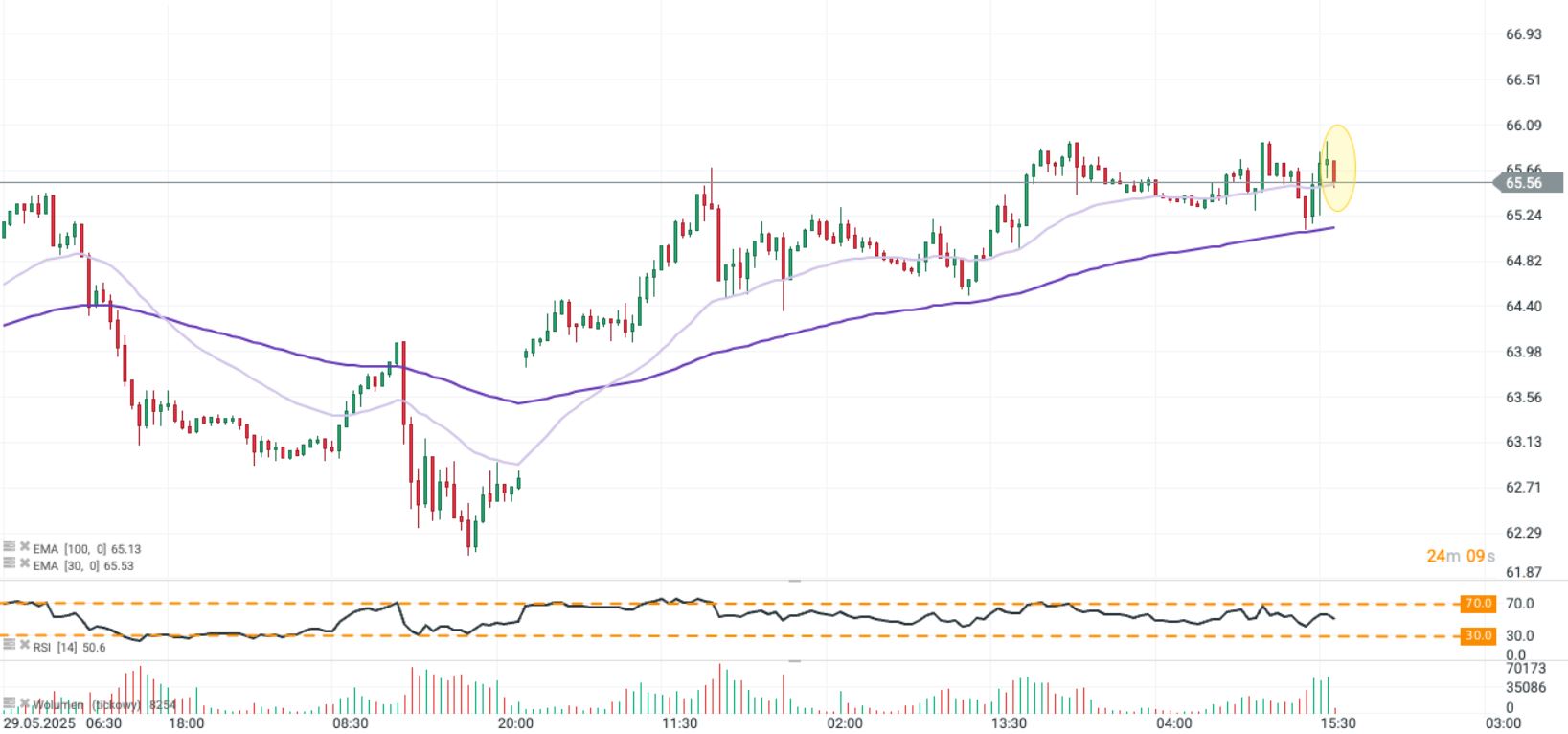Grab the divider handle above RSI panel
The height and width of the screenshot is (734, 1568).
pos(794,581)
